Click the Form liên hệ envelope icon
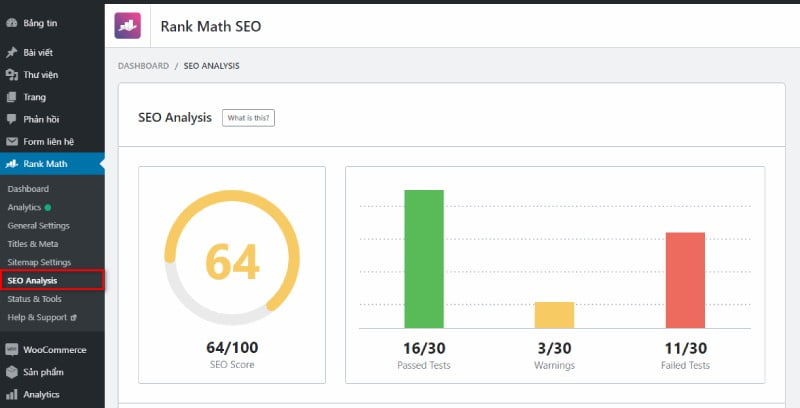 12,142
